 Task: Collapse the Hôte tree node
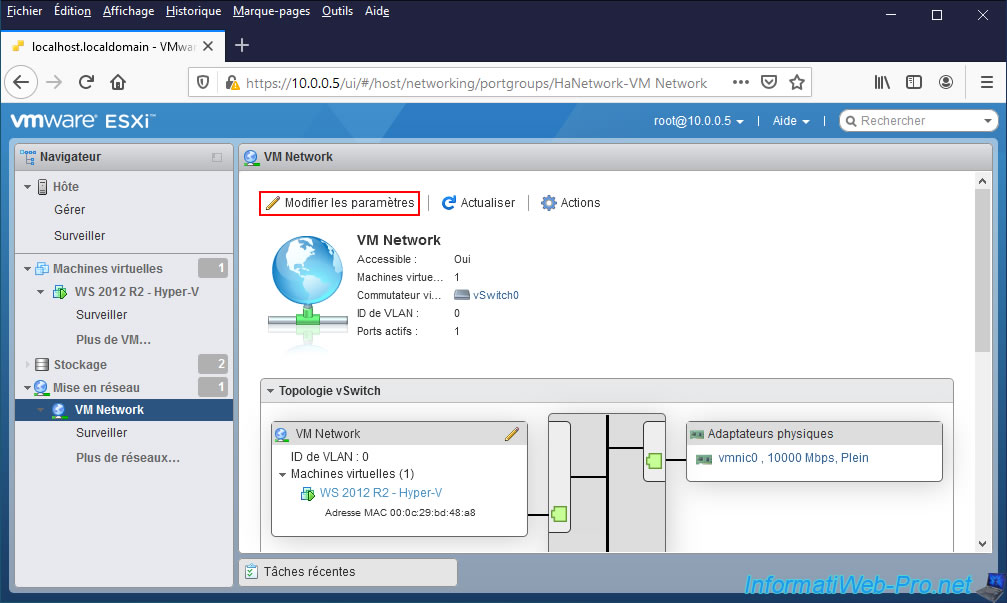coord(28,187)
